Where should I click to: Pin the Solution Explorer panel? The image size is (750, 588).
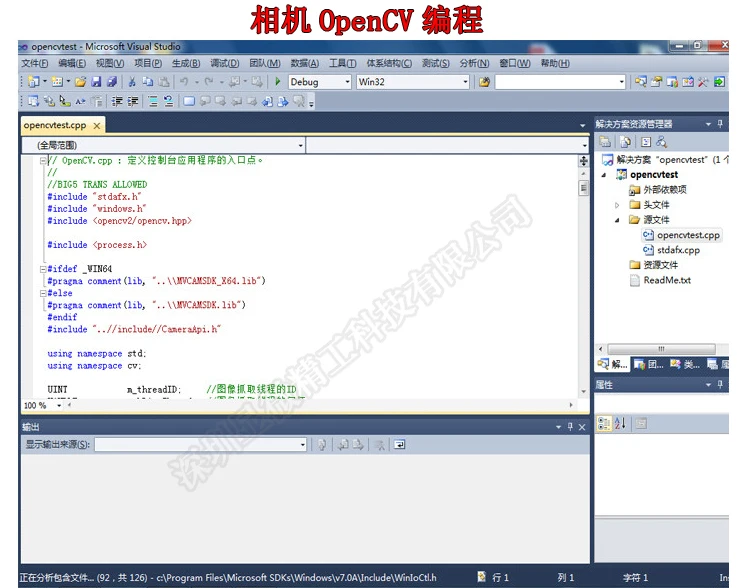[x=720, y=124]
